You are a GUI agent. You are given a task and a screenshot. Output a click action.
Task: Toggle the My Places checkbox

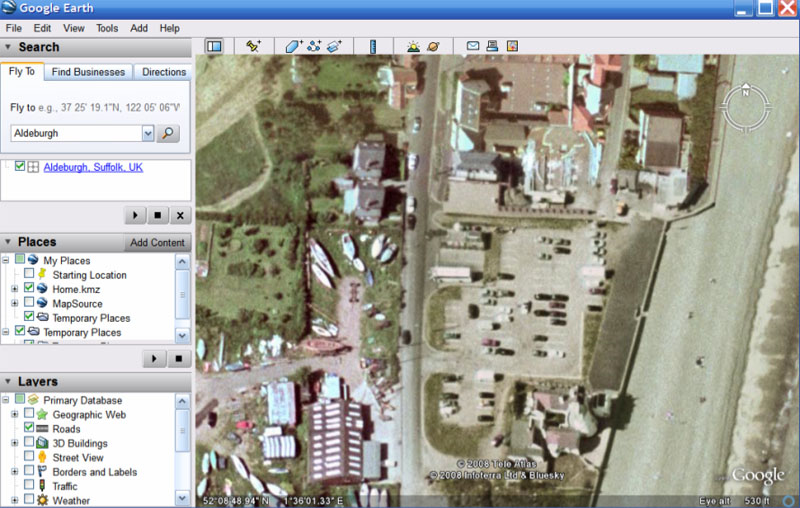tap(19, 260)
